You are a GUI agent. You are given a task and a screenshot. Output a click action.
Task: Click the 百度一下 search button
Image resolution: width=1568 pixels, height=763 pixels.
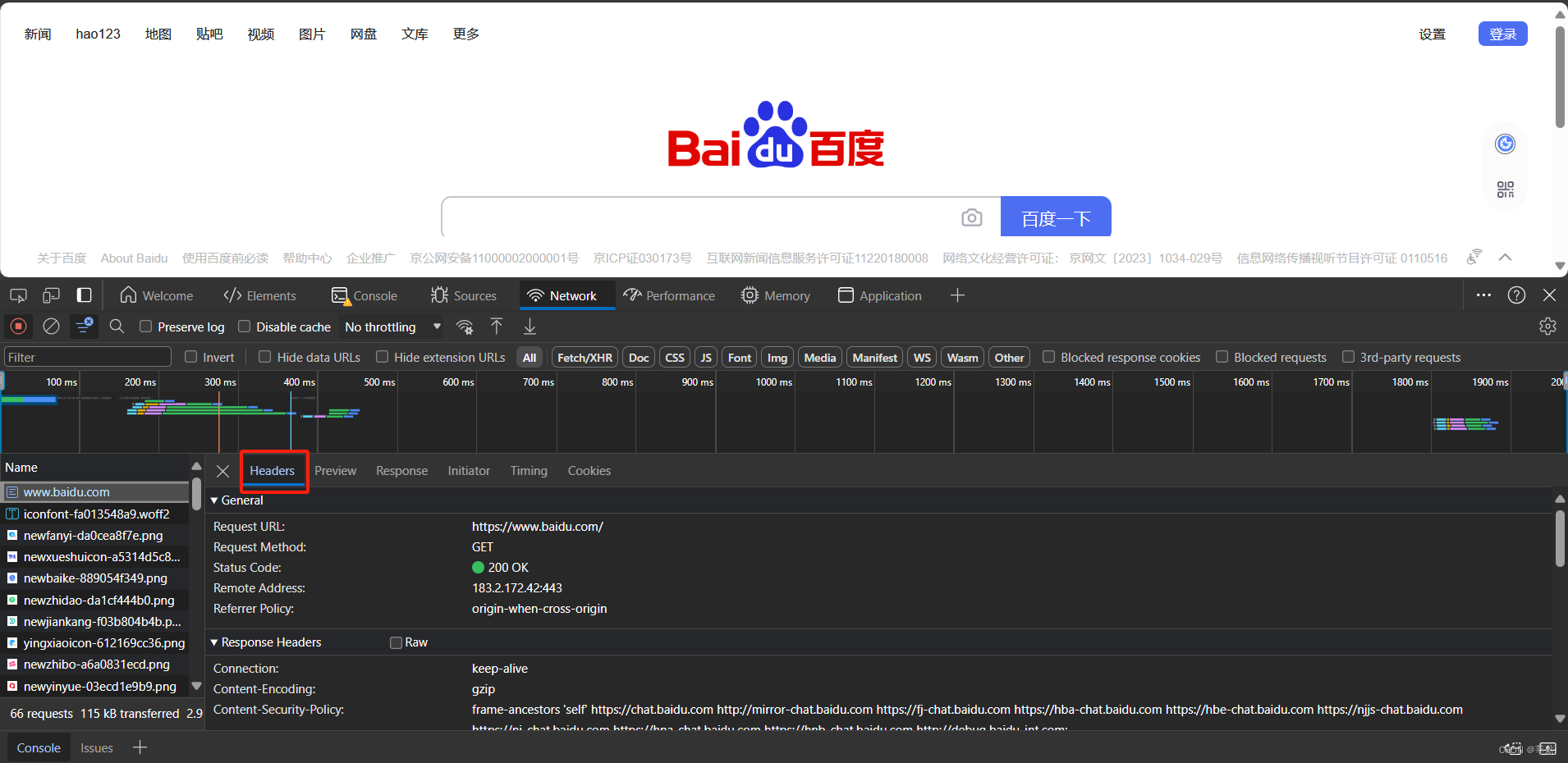click(x=1056, y=217)
